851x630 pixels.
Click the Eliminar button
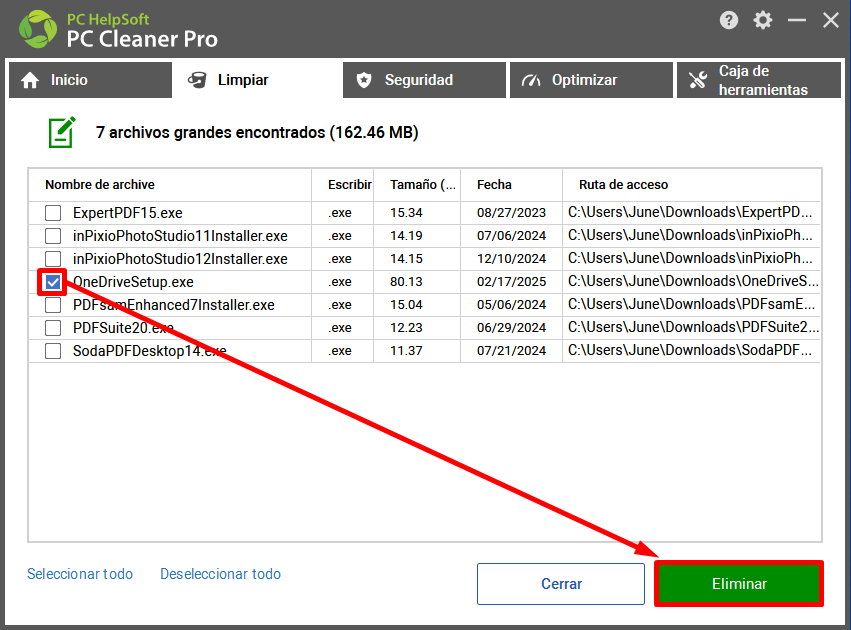[739, 584]
